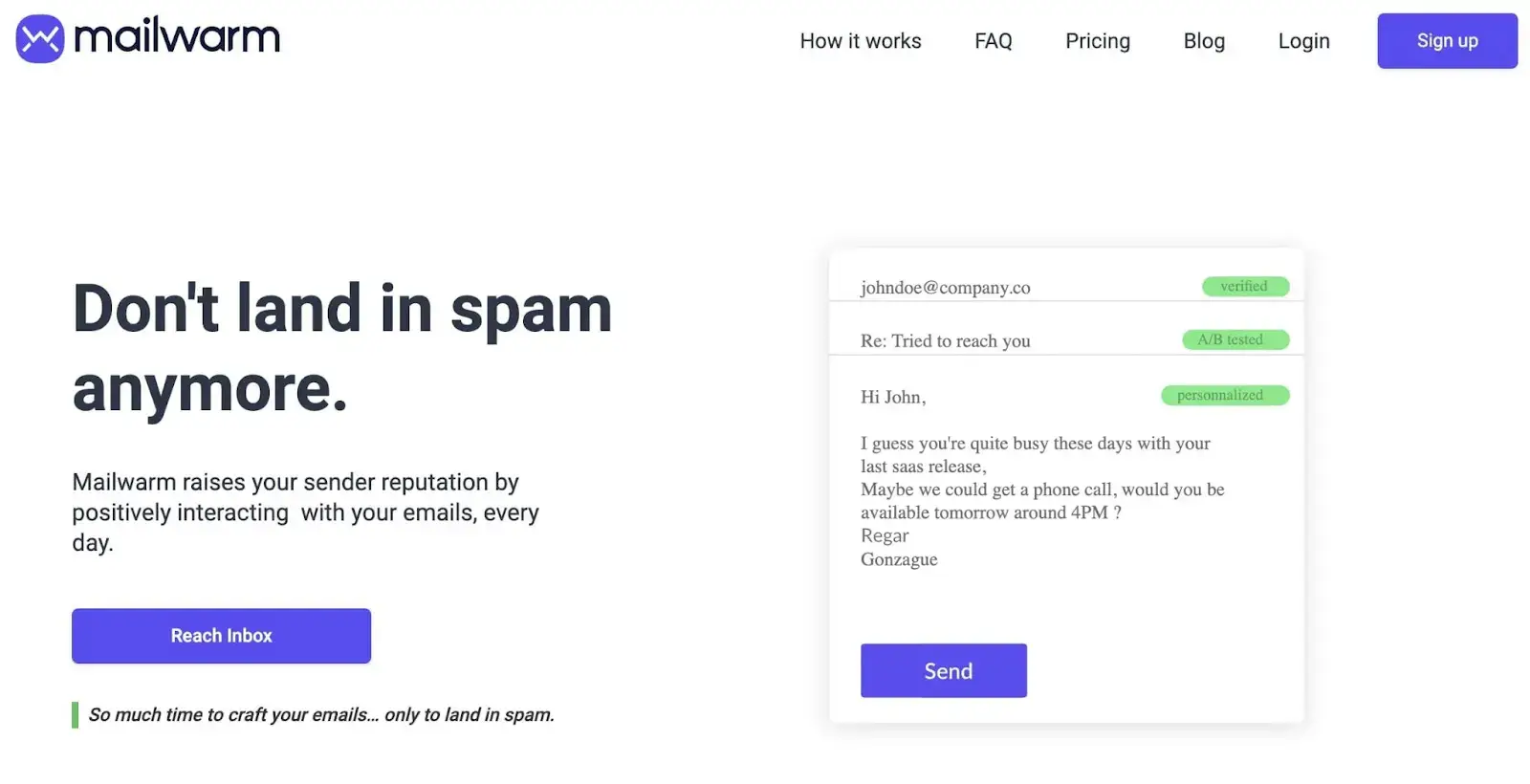Click the Hi John greeting line
Image resolution: width=1530 pixels, height=784 pixels.
point(893,397)
